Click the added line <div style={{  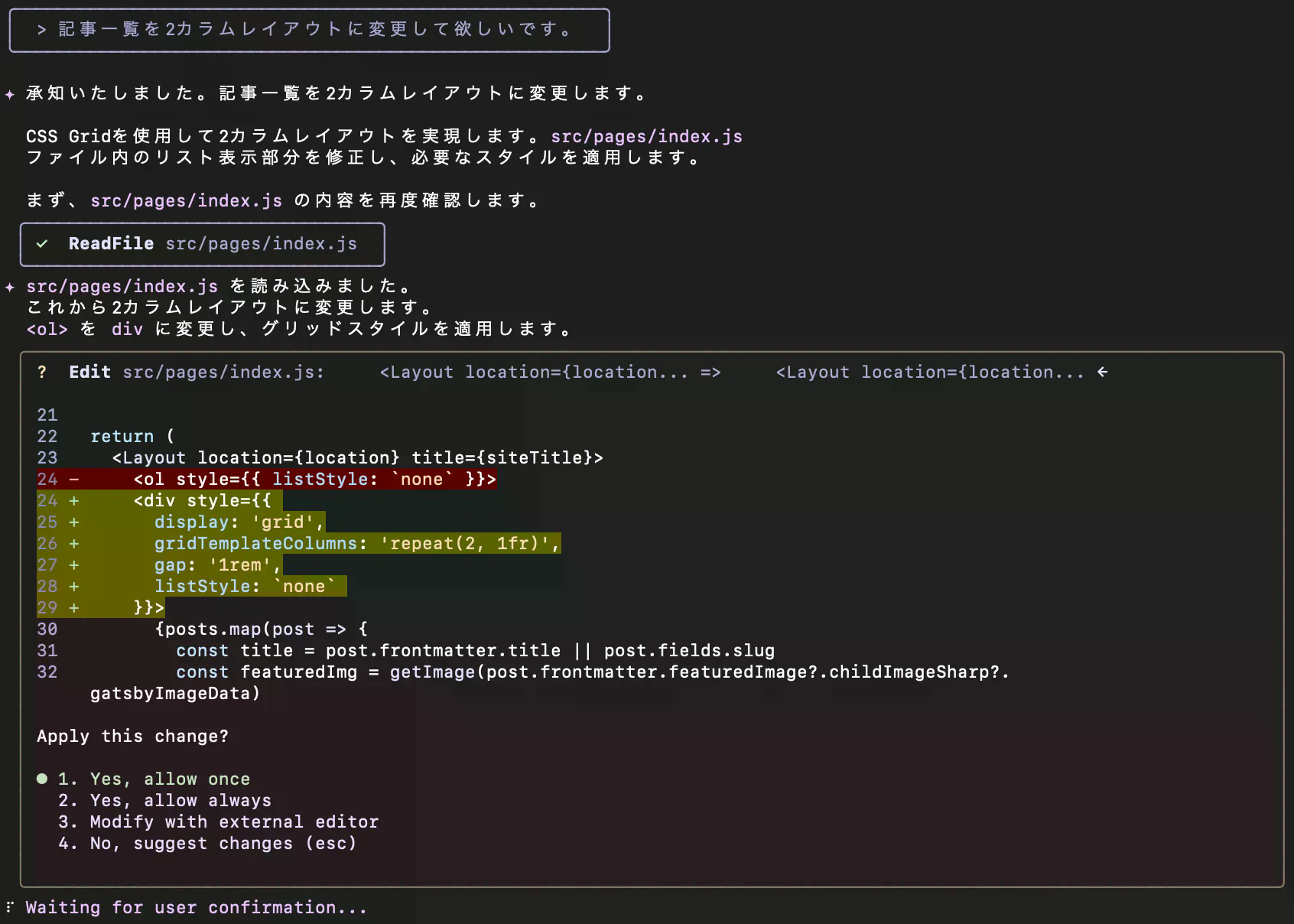coord(202,500)
